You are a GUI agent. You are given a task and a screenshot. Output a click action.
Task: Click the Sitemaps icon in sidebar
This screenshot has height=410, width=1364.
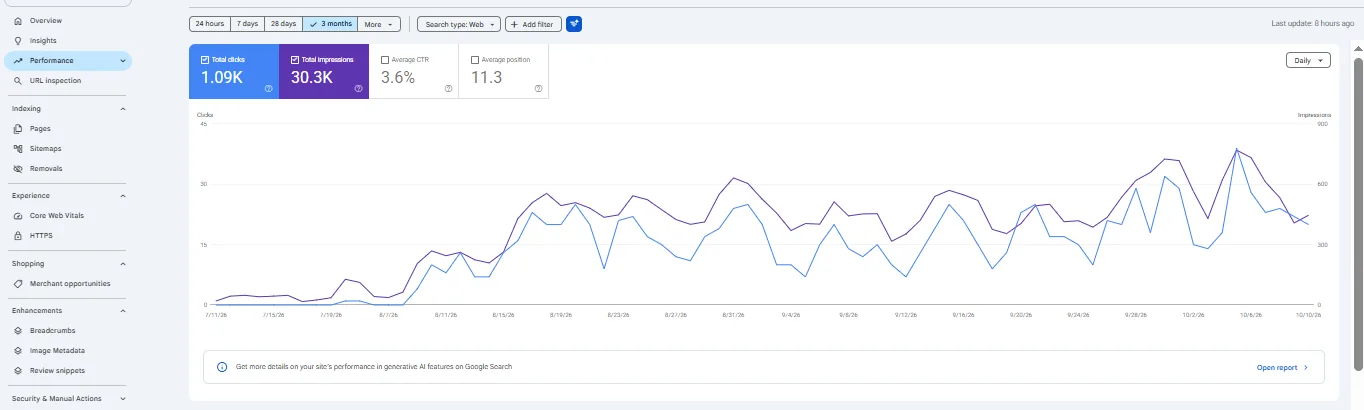(18, 148)
